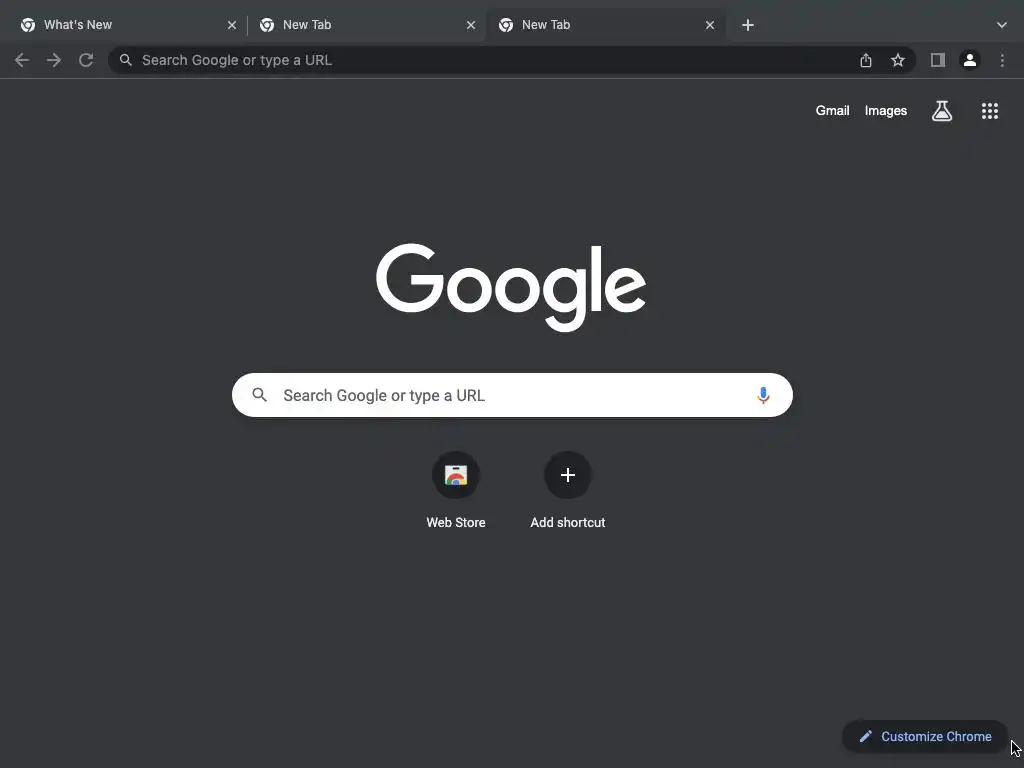Open the Gmail link
The width and height of the screenshot is (1024, 768).
832,111
